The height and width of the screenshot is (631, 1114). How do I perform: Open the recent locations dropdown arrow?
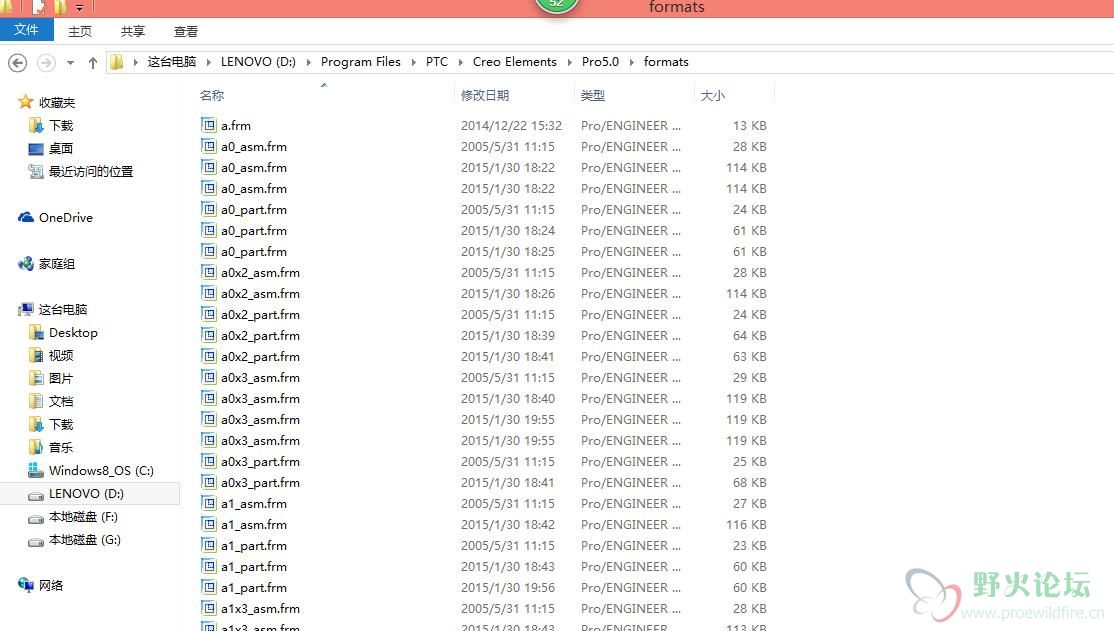[70, 63]
